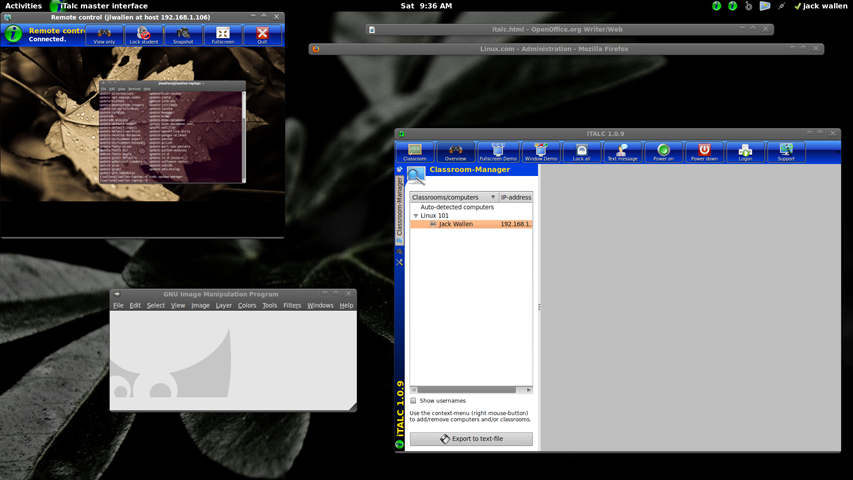
Task: Quit the remote control session
Action: pyautogui.click(x=262, y=35)
